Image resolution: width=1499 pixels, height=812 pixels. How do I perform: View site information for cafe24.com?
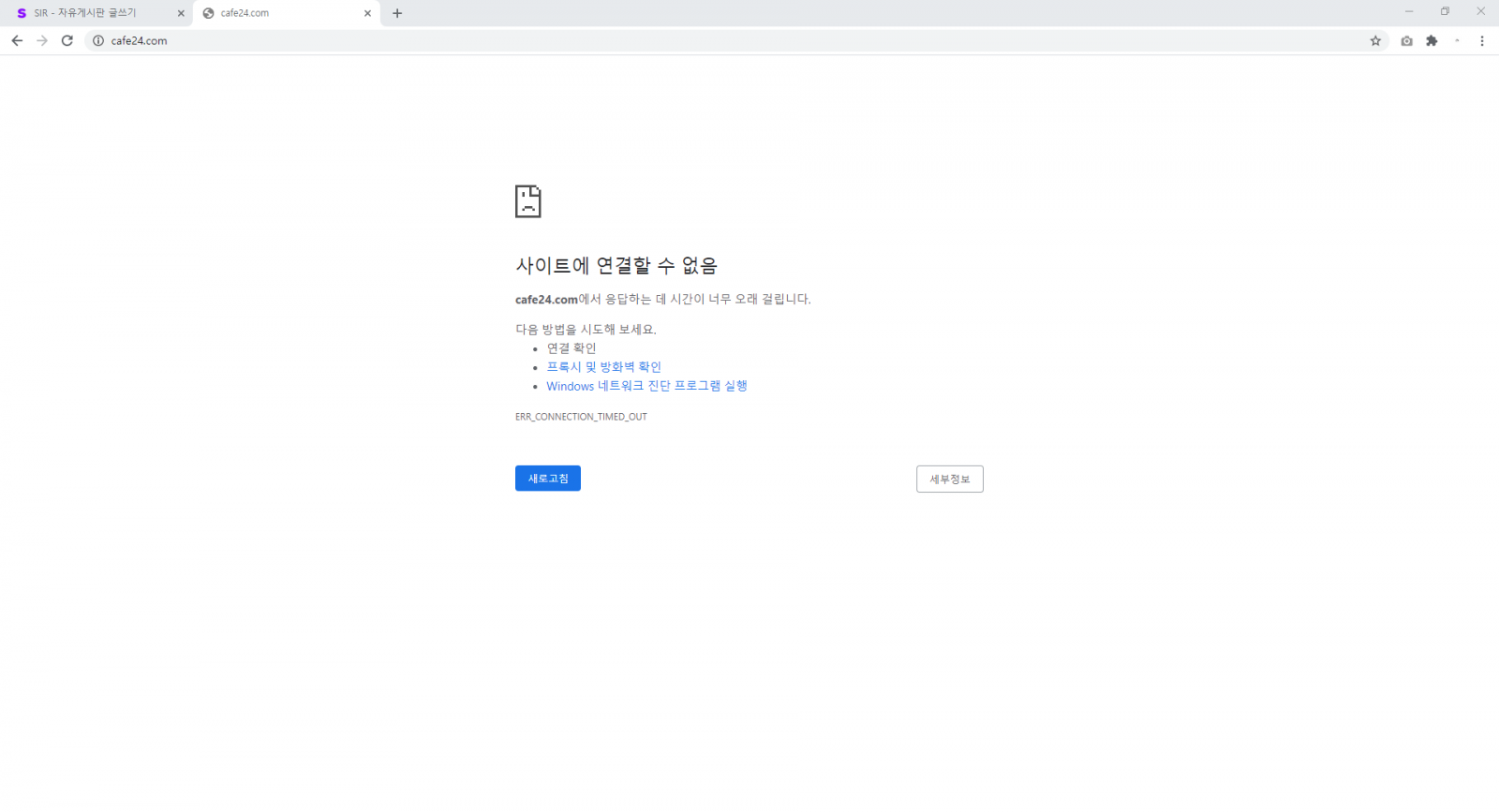coord(98,40)
